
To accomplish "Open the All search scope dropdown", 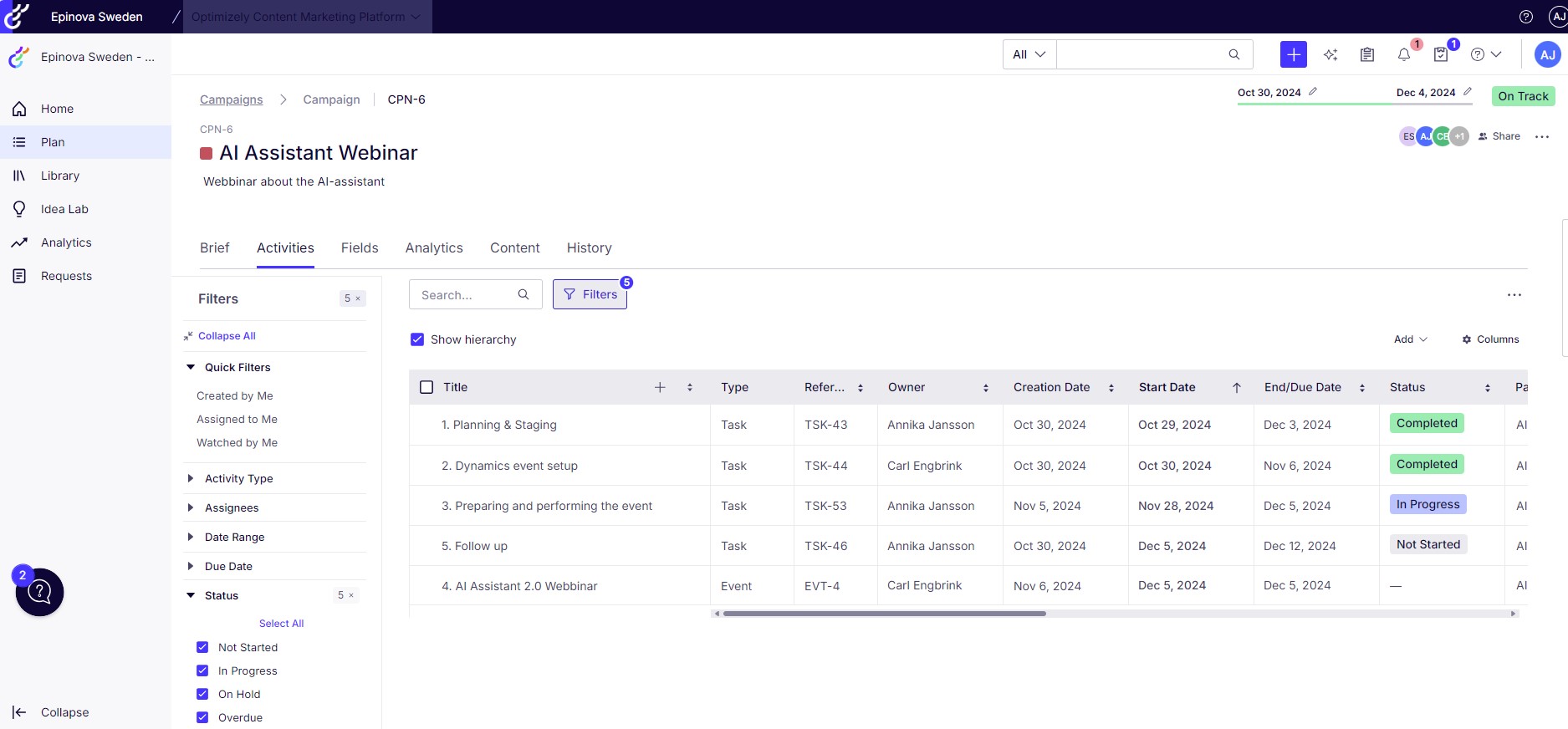I will 1029,54.
